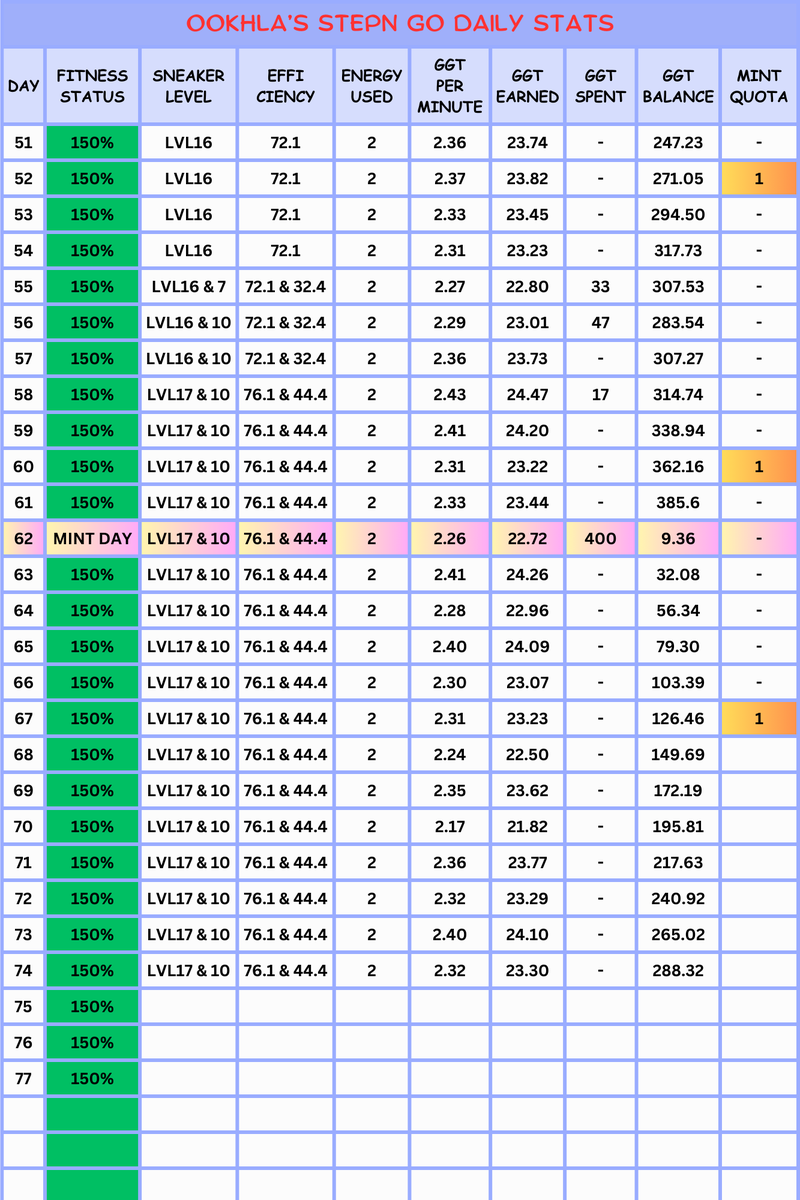This screenshot has width=800, height=1200.
Task: Click the 317.73 balance value
Action: coord(678,251)
